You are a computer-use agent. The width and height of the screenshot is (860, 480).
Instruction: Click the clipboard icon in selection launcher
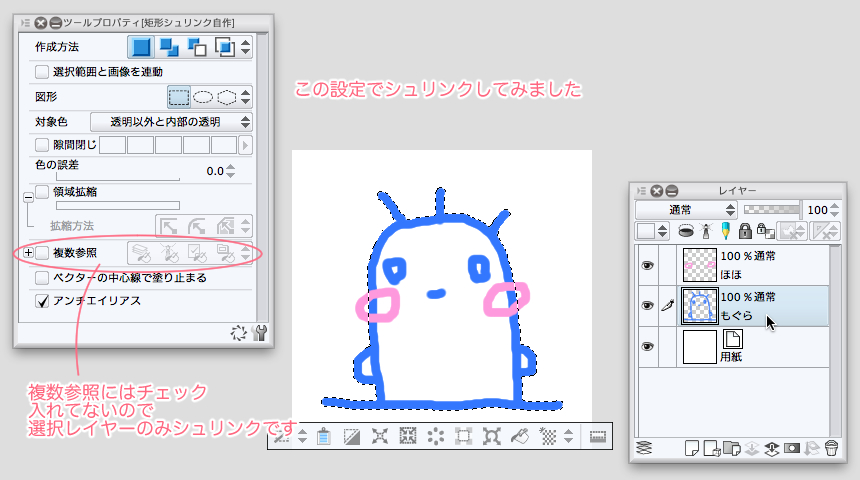324,436
